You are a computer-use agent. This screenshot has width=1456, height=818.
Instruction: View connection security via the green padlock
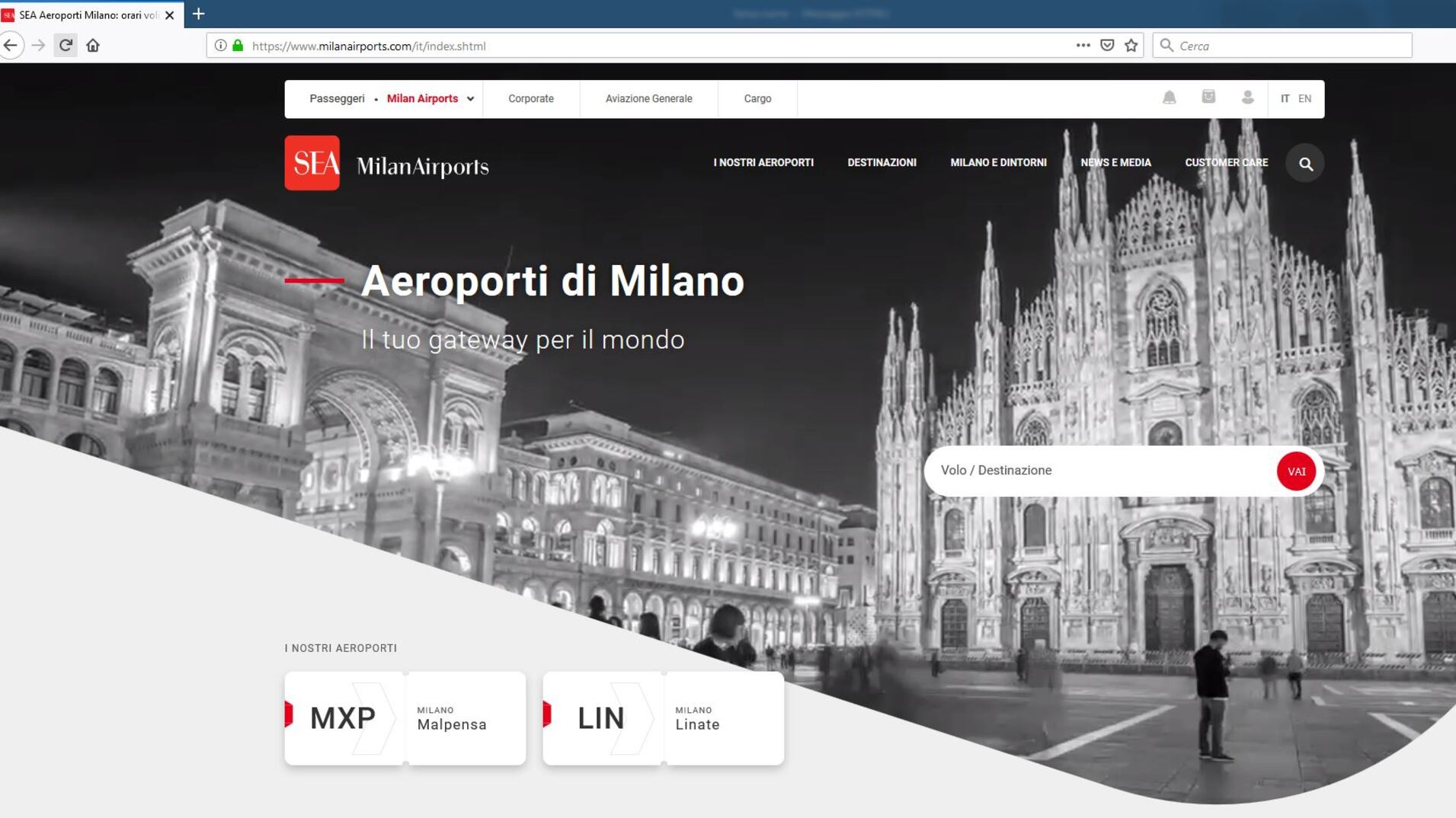(x=238, y=46)
